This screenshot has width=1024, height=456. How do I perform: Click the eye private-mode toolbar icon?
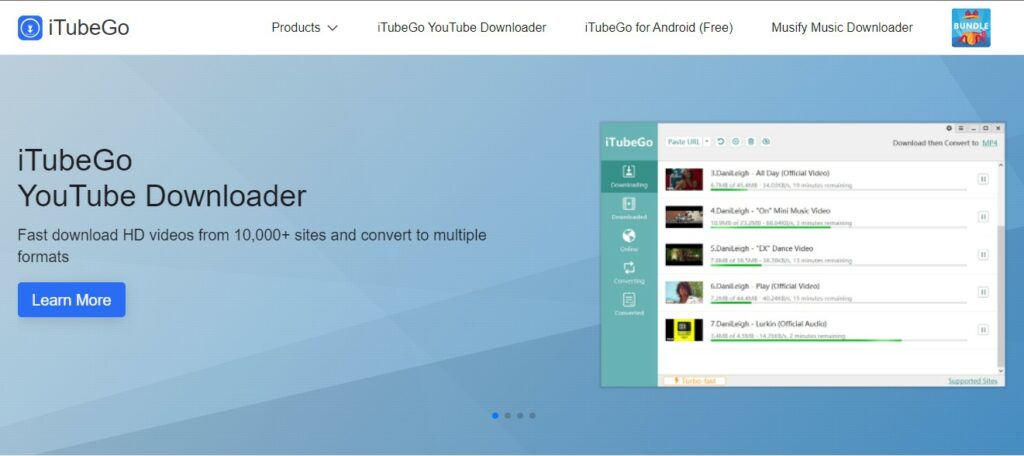(x=766, y=142)
